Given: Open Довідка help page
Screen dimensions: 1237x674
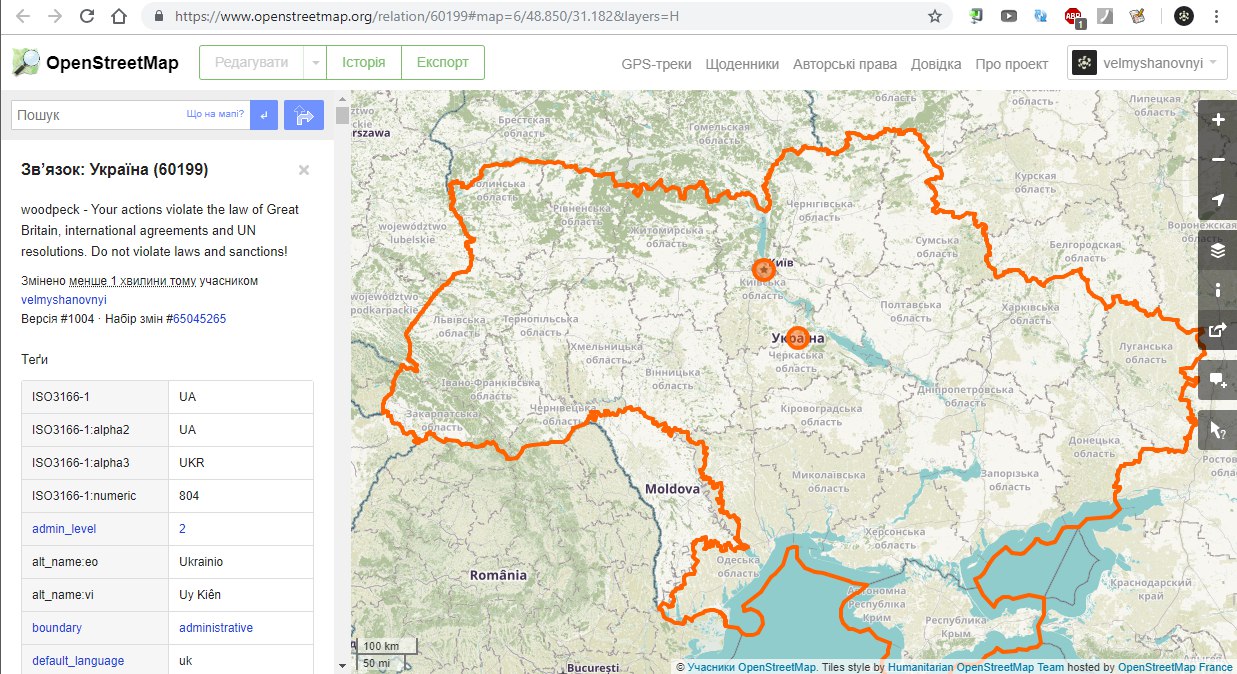Looking at the screenshot, I should point(936,63).
